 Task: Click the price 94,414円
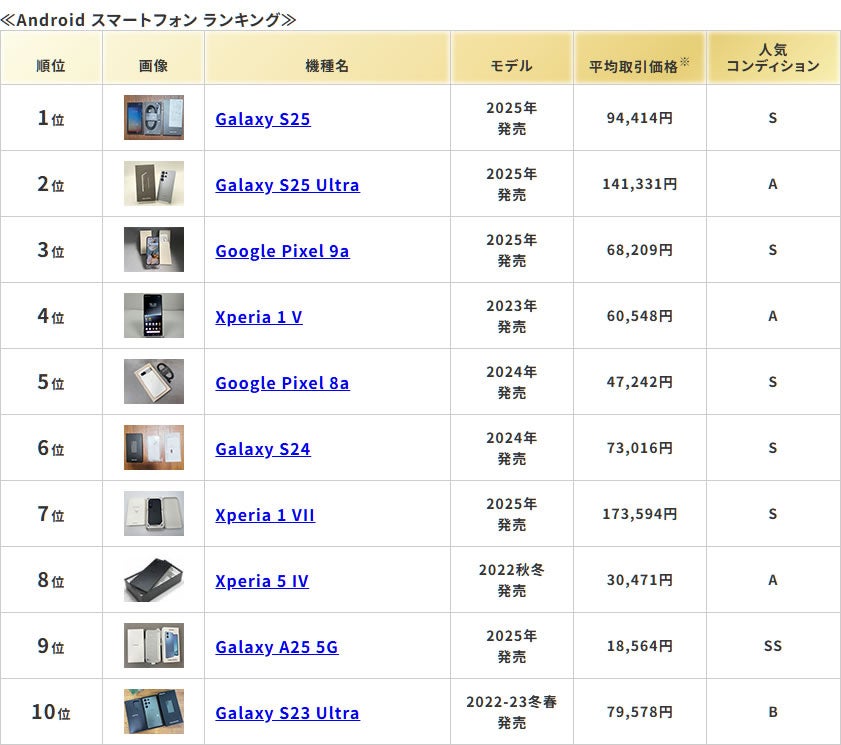pyautogui.click(x=639, y=118)
